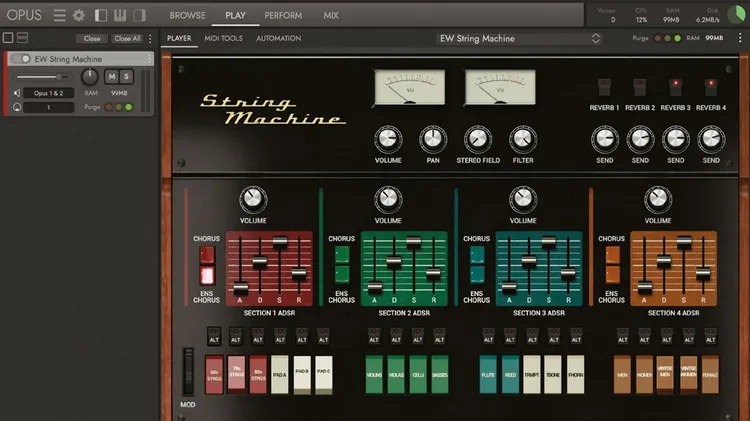Click the speaker output icon
This screenshot has height=421, width=750.
pyautogui.click(x=17, y=93)
